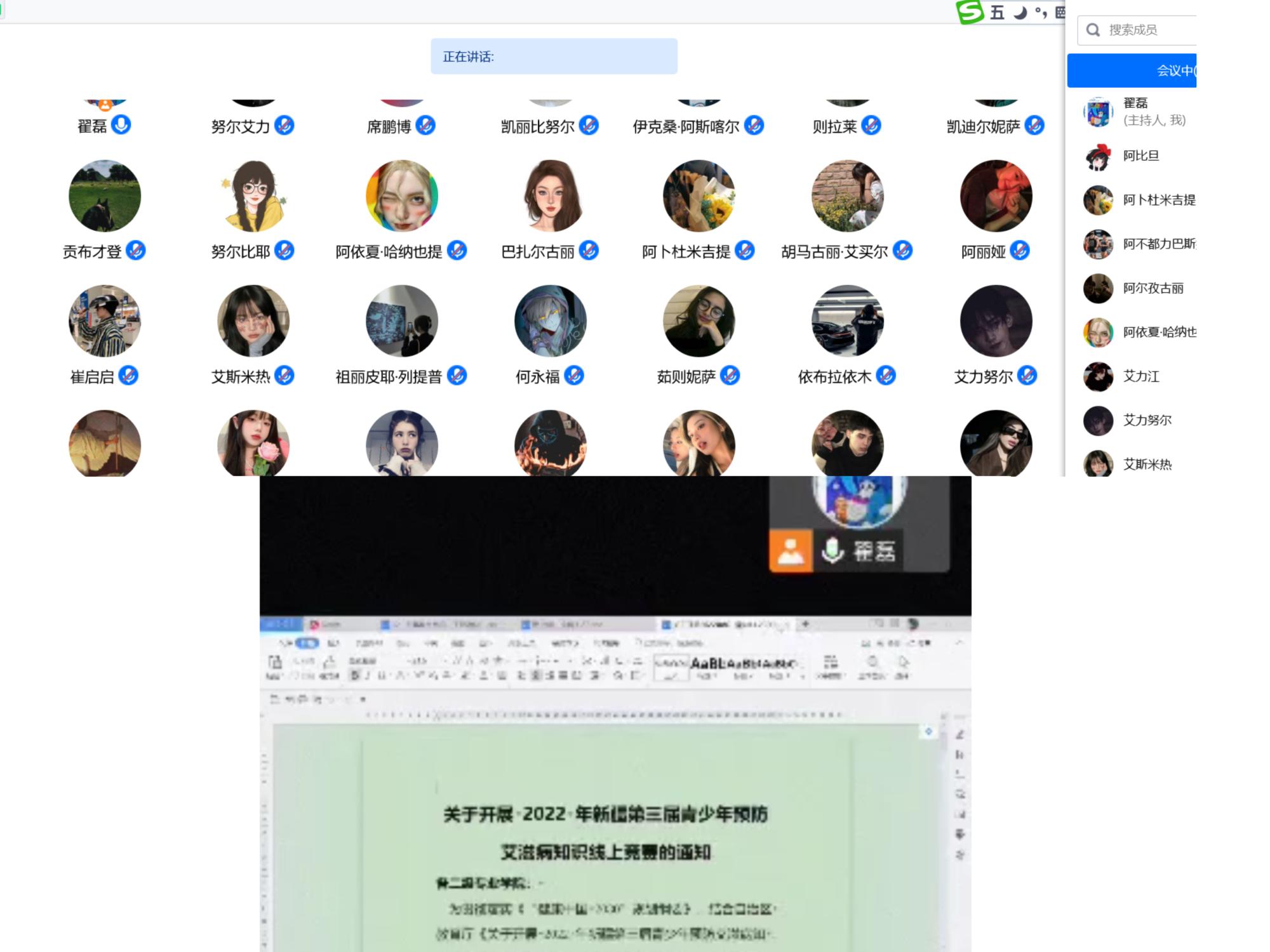Click the magnifier icon in member search

pyautogui.click(x=1093, y=30)
